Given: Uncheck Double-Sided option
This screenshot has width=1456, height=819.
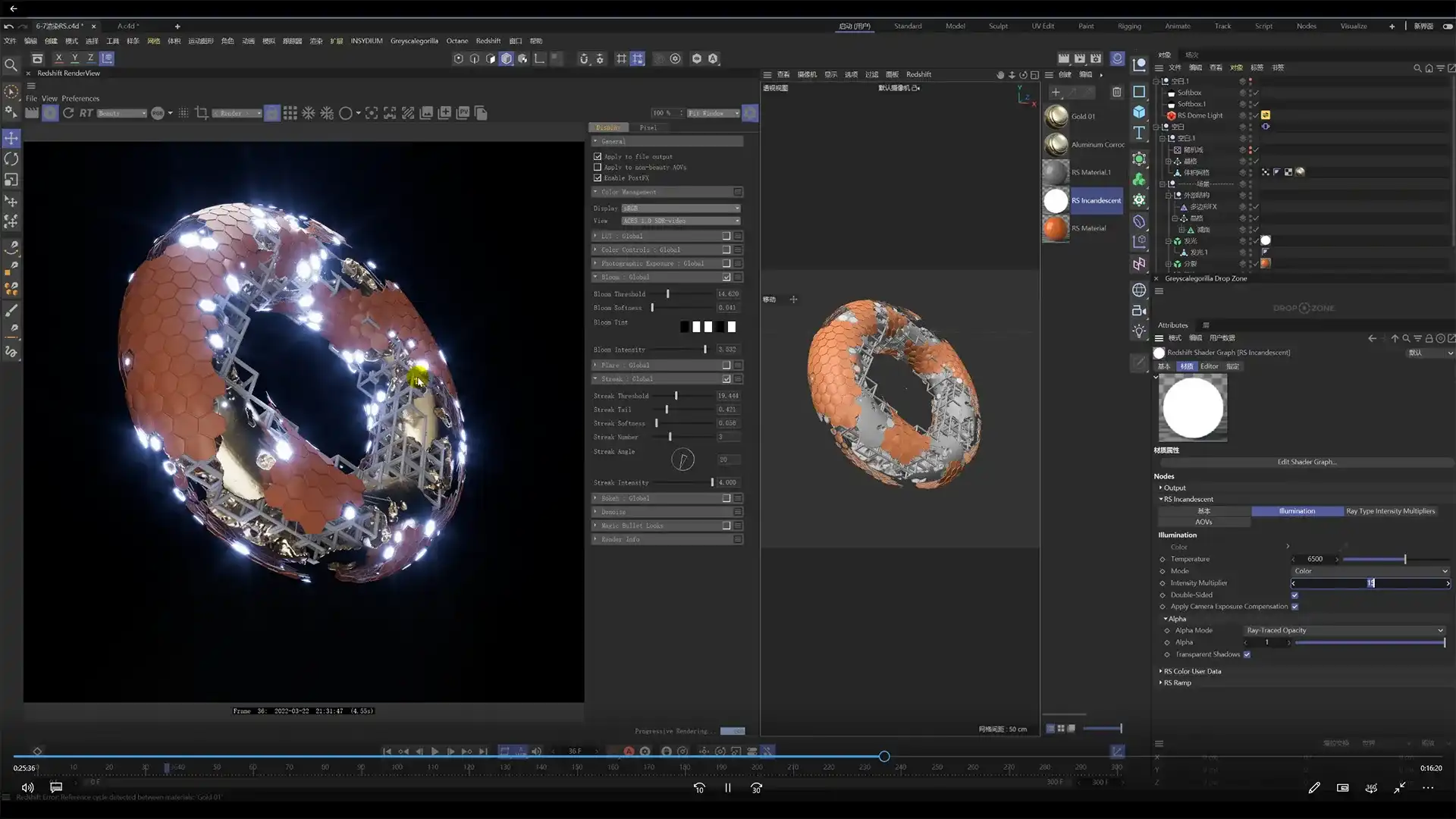Looking at the screenshot, I should click(x=1294, y=595).
